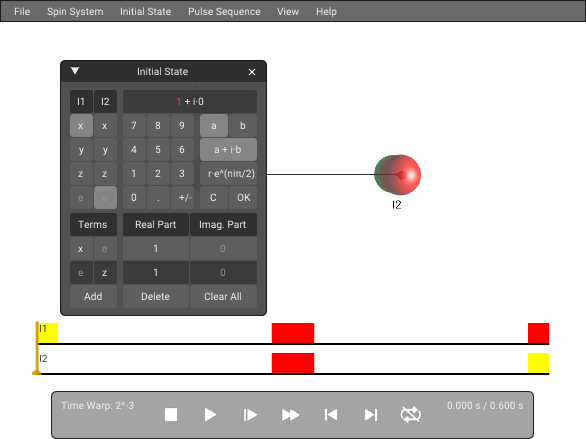Viewport: 586px width, 439px height.
Task: Toggle the 'a' component selector
Action: point(214,126)
